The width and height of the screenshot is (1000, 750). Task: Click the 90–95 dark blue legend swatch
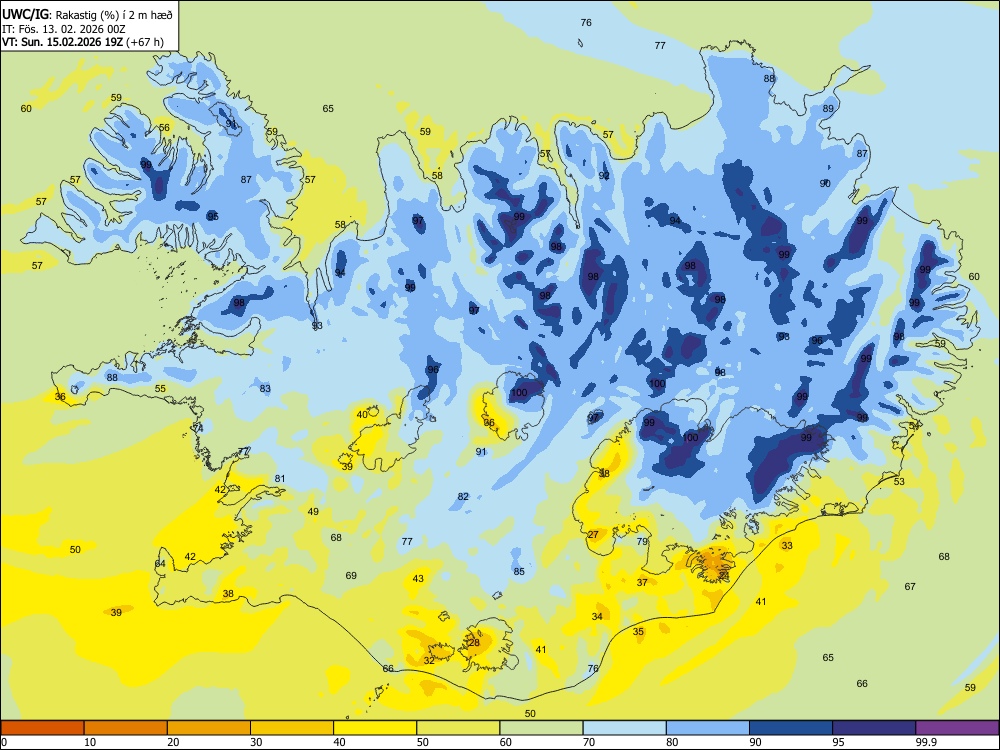click(x=791, y=728)
